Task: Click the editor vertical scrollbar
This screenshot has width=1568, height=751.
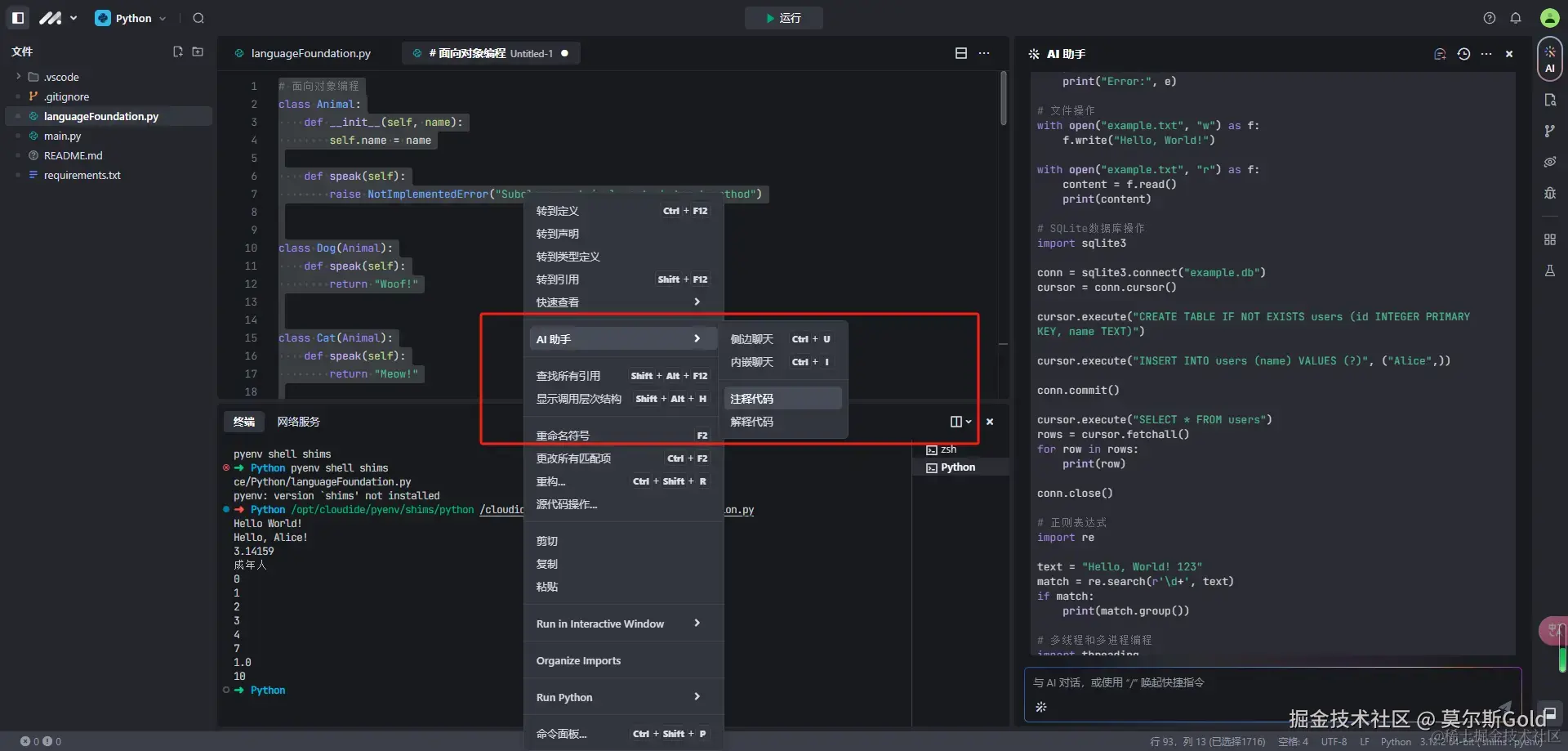Action: (1004, 99)
